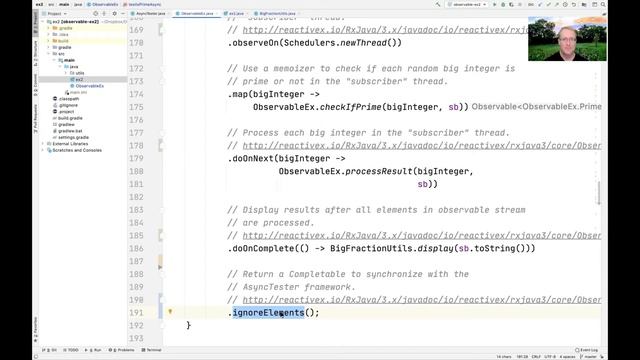Viewport: 640px width, 360px height.
Task: Open the Run tool window button
Action: coord(93,350)
